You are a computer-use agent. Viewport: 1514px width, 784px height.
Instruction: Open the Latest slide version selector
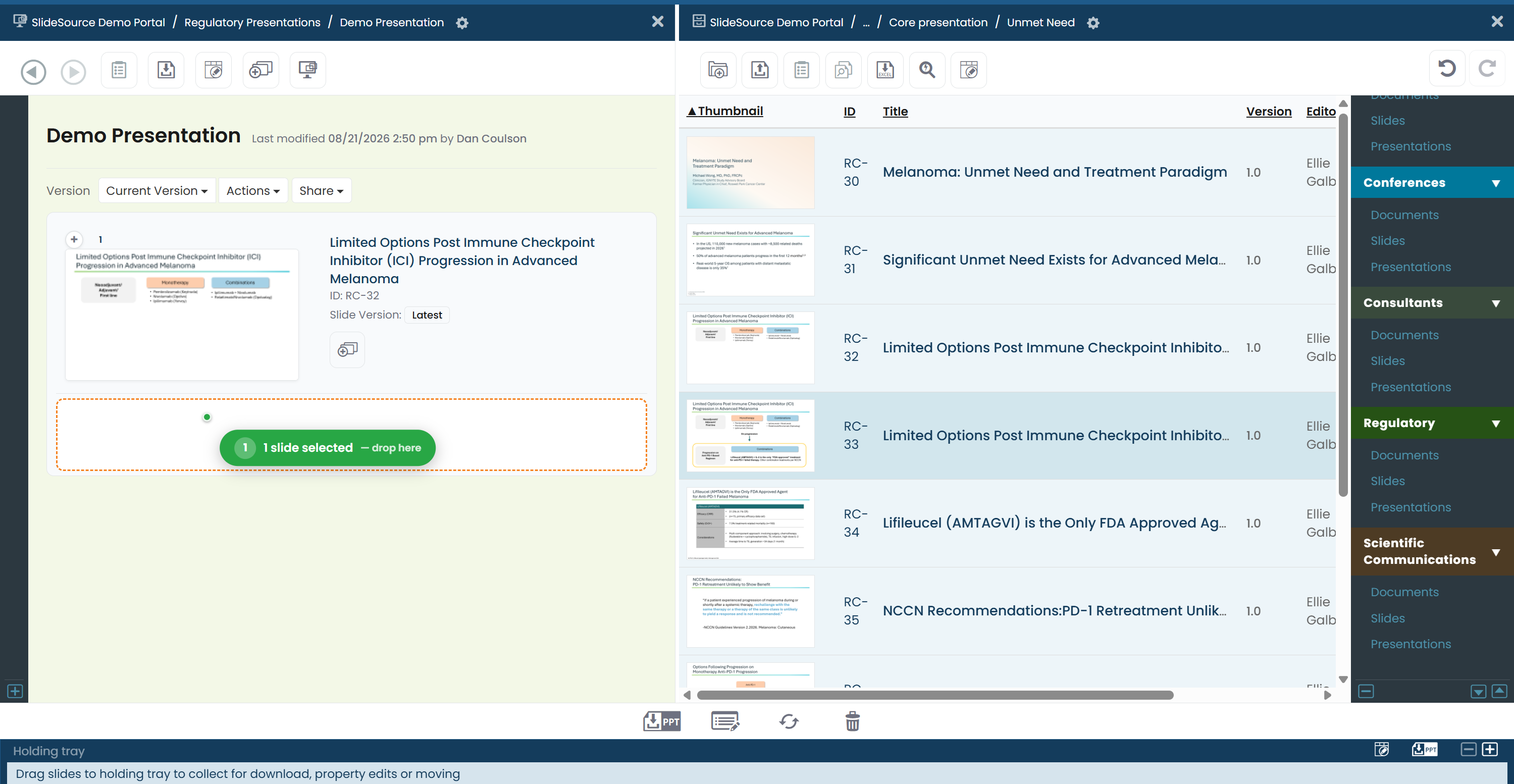pos(427,315)
